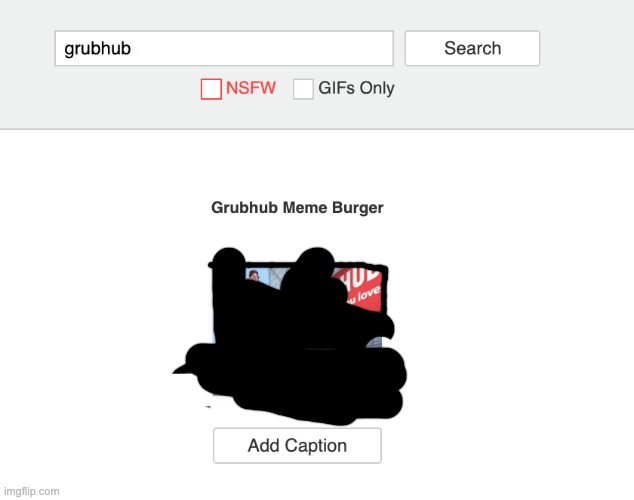Click the Add Caption button
The height and width of the screenshot is (500, 634).
[x=297, y=445]
